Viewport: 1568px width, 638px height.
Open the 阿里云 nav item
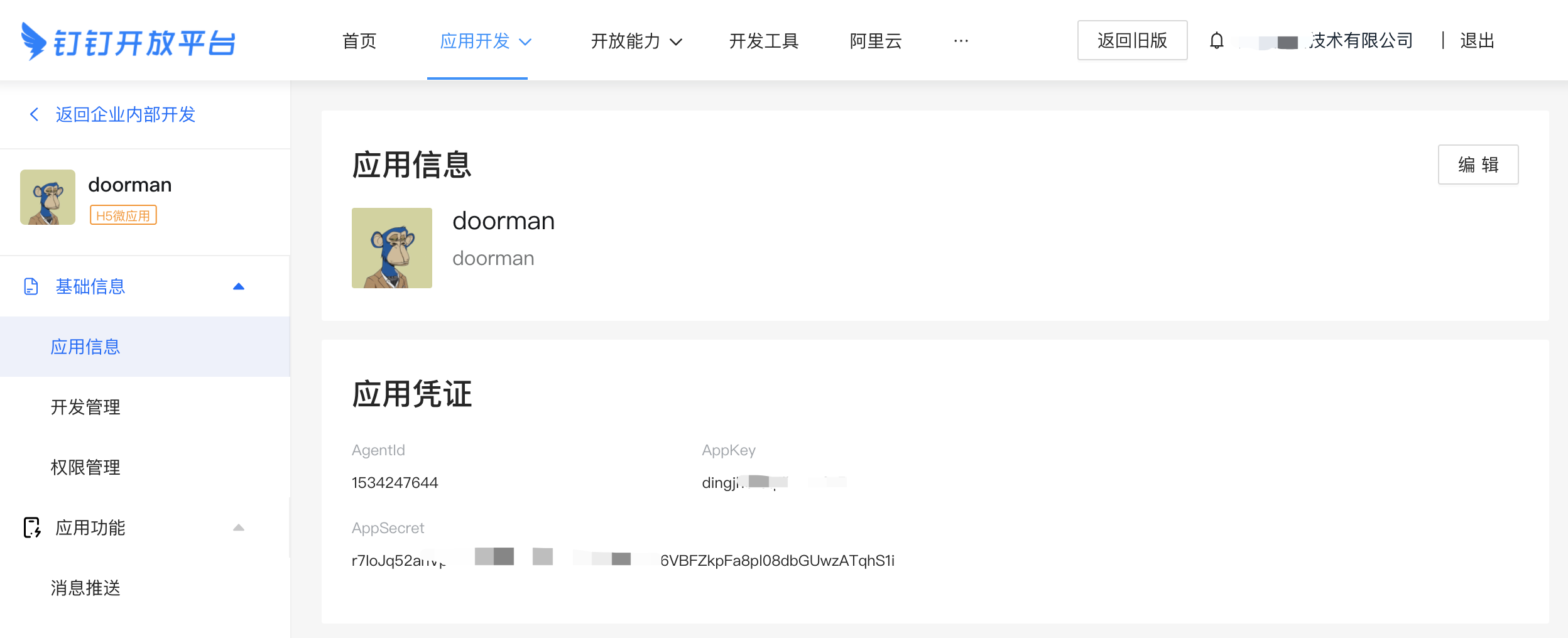point(876,41)
